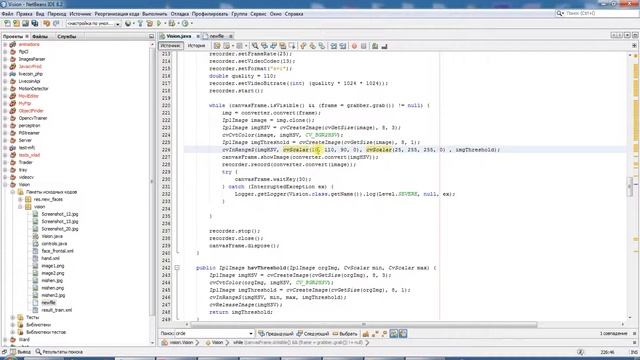Viewport: 640px width, 360px height.
Task: Toggle Match Case in search bar
Action: (x=366, y=334)
